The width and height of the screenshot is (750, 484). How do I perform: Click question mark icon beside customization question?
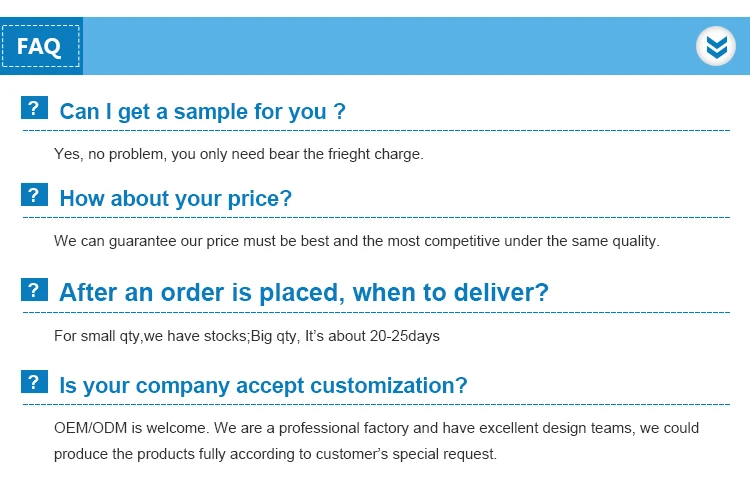(34, 382)
